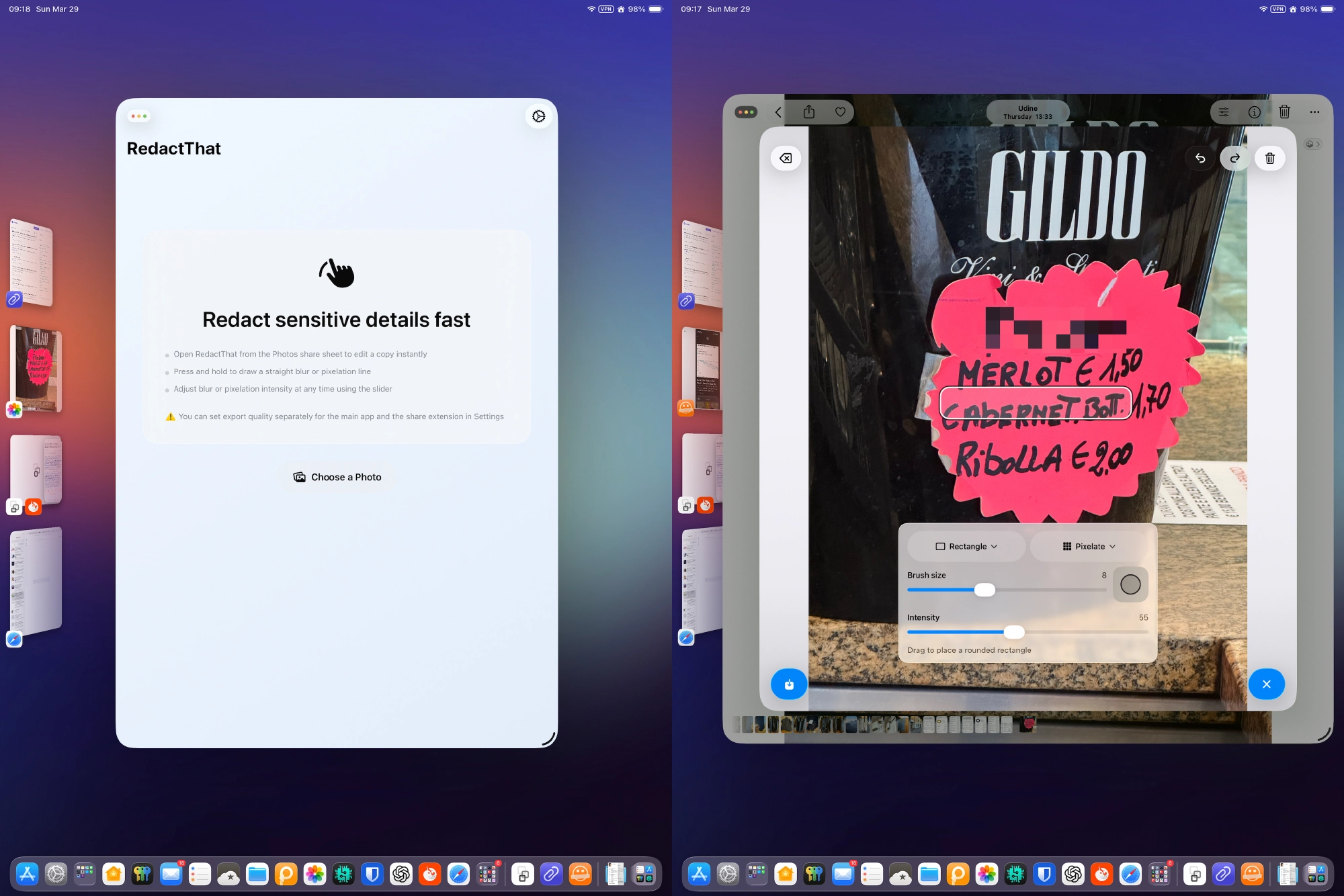Open the Photos more options ellipsis
1344x896 pixels.
(x=1314, y=112)
